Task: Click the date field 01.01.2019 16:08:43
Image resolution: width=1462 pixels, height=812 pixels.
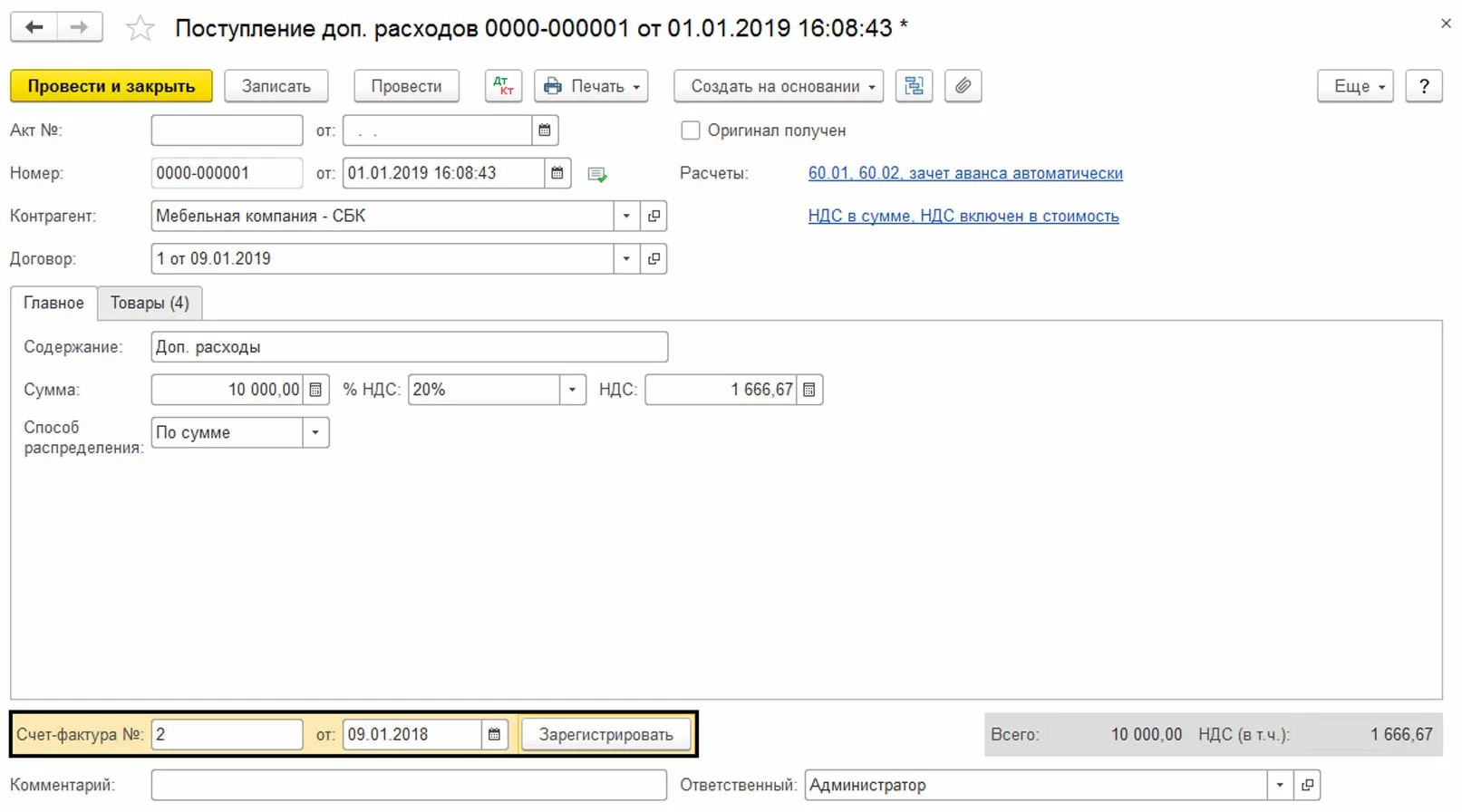Action: tap(443, 173)
